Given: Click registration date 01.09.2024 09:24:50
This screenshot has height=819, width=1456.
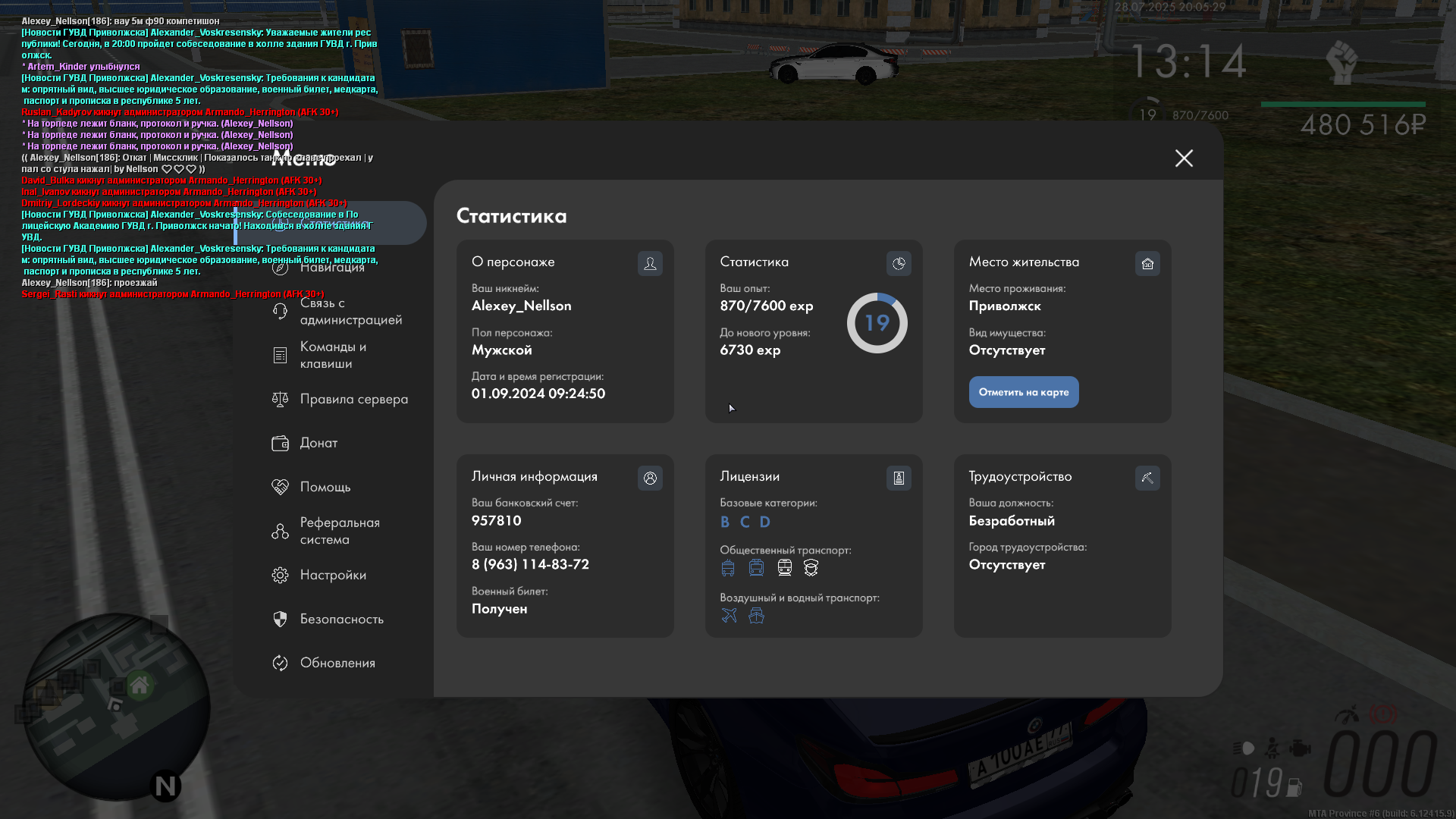Looking at the screenshot, I should tap(538, 394).
